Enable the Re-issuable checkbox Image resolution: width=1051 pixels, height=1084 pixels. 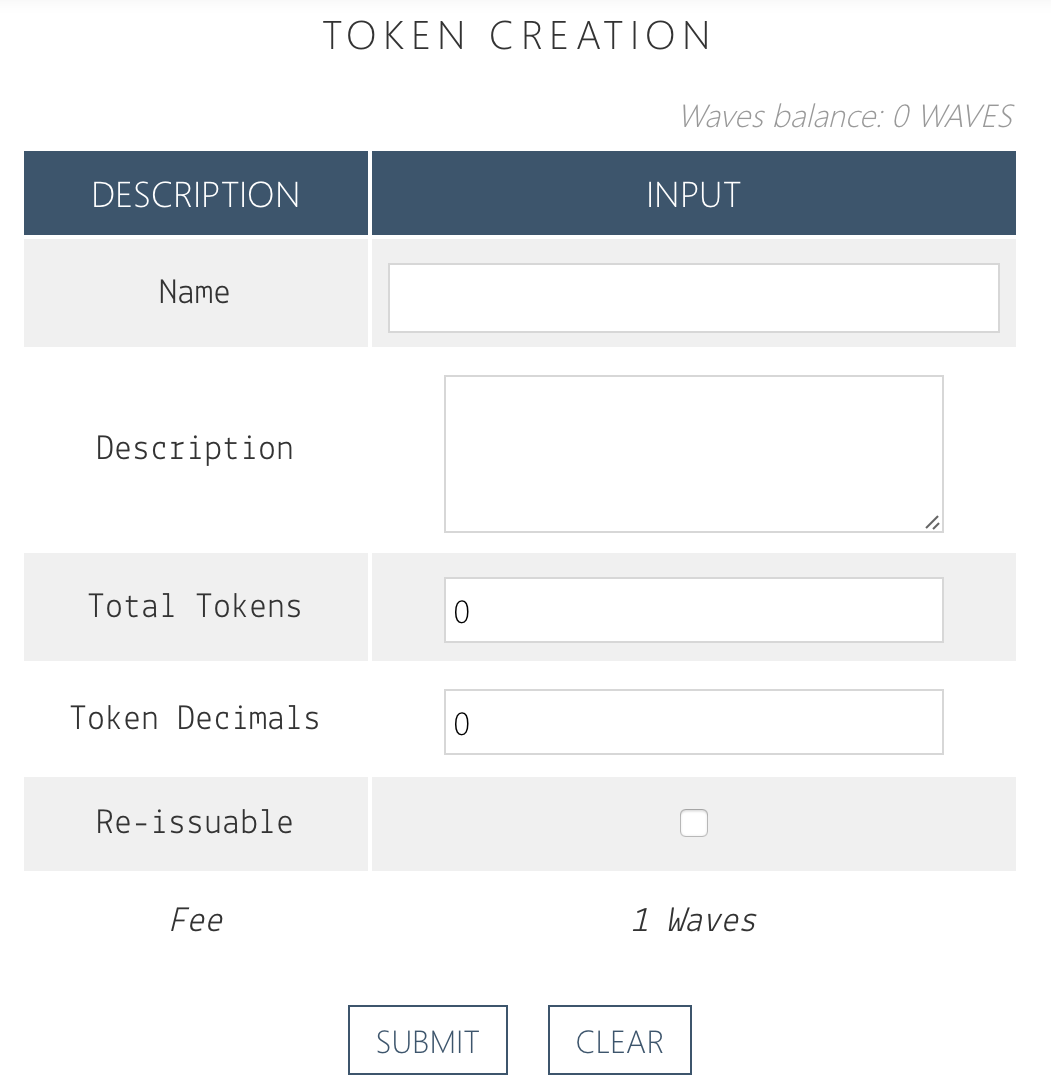pyautogui.click(x=693, y=823)
